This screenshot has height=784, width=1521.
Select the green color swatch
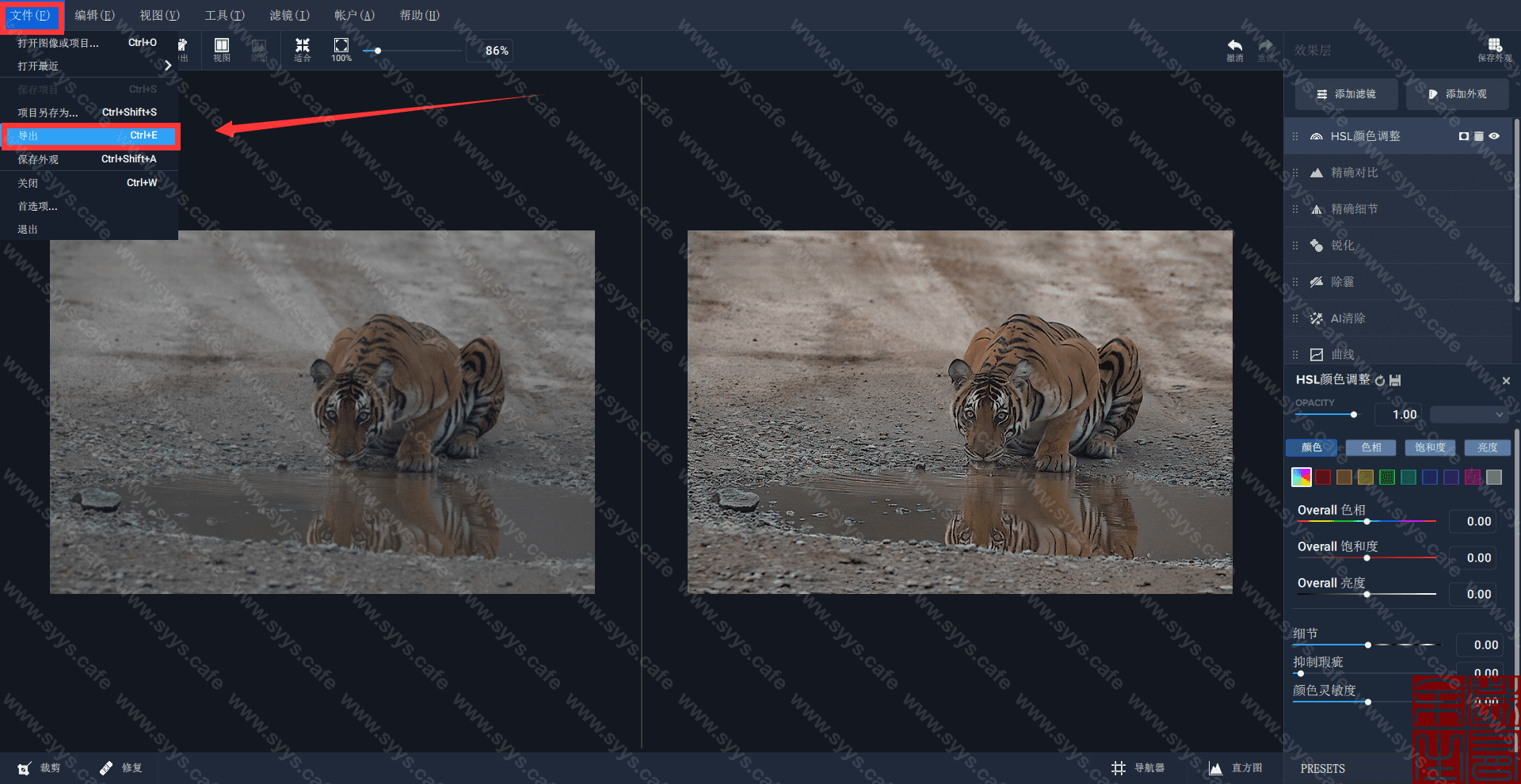click(1386, 477)
